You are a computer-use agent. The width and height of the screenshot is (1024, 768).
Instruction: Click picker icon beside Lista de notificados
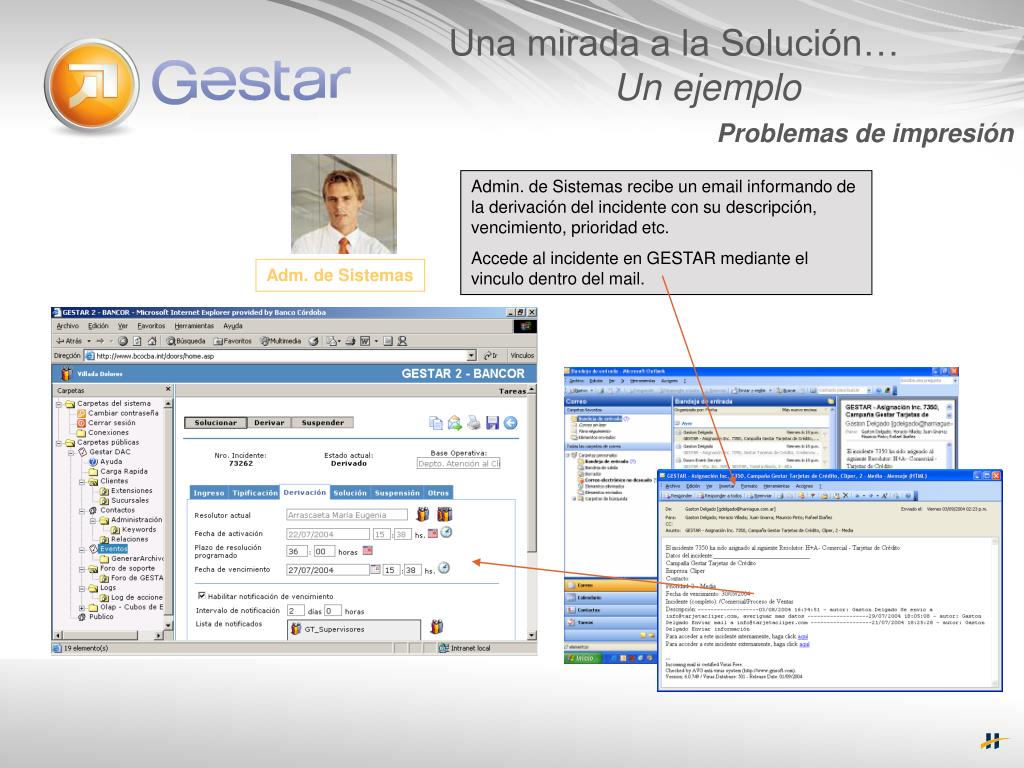pyautogui.click(x=437, y=627)
